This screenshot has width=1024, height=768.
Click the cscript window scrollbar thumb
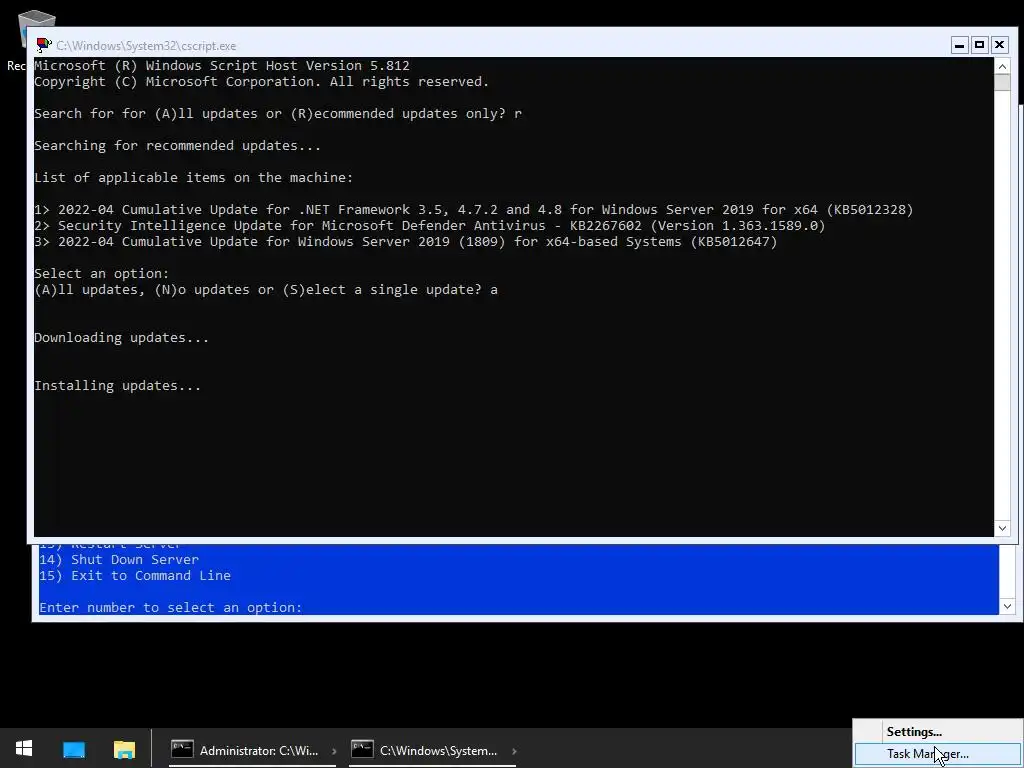[x=1002, y=82]
